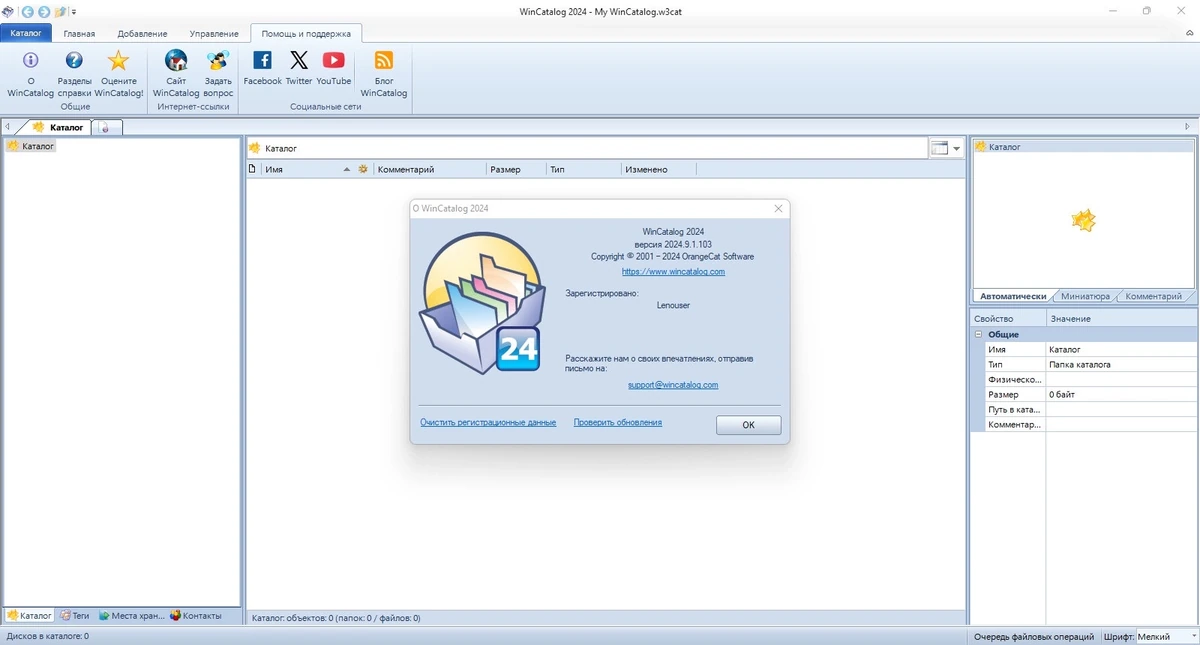Image resolution: width=1200 pixels, height=645 pixels.
Task: Select the Каталог document tab
Action: coord(59,127)
